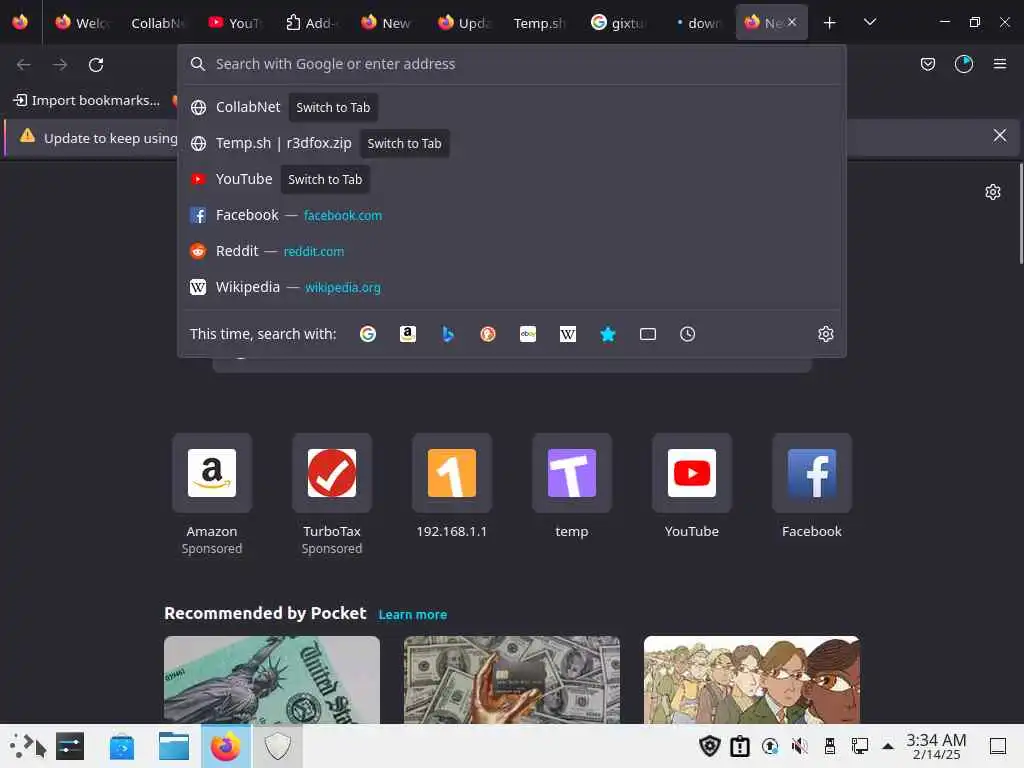The width and height of the screenshot is (1024, 768).
Task: Open the Firefox account icon
Action: tap(963, 64)
